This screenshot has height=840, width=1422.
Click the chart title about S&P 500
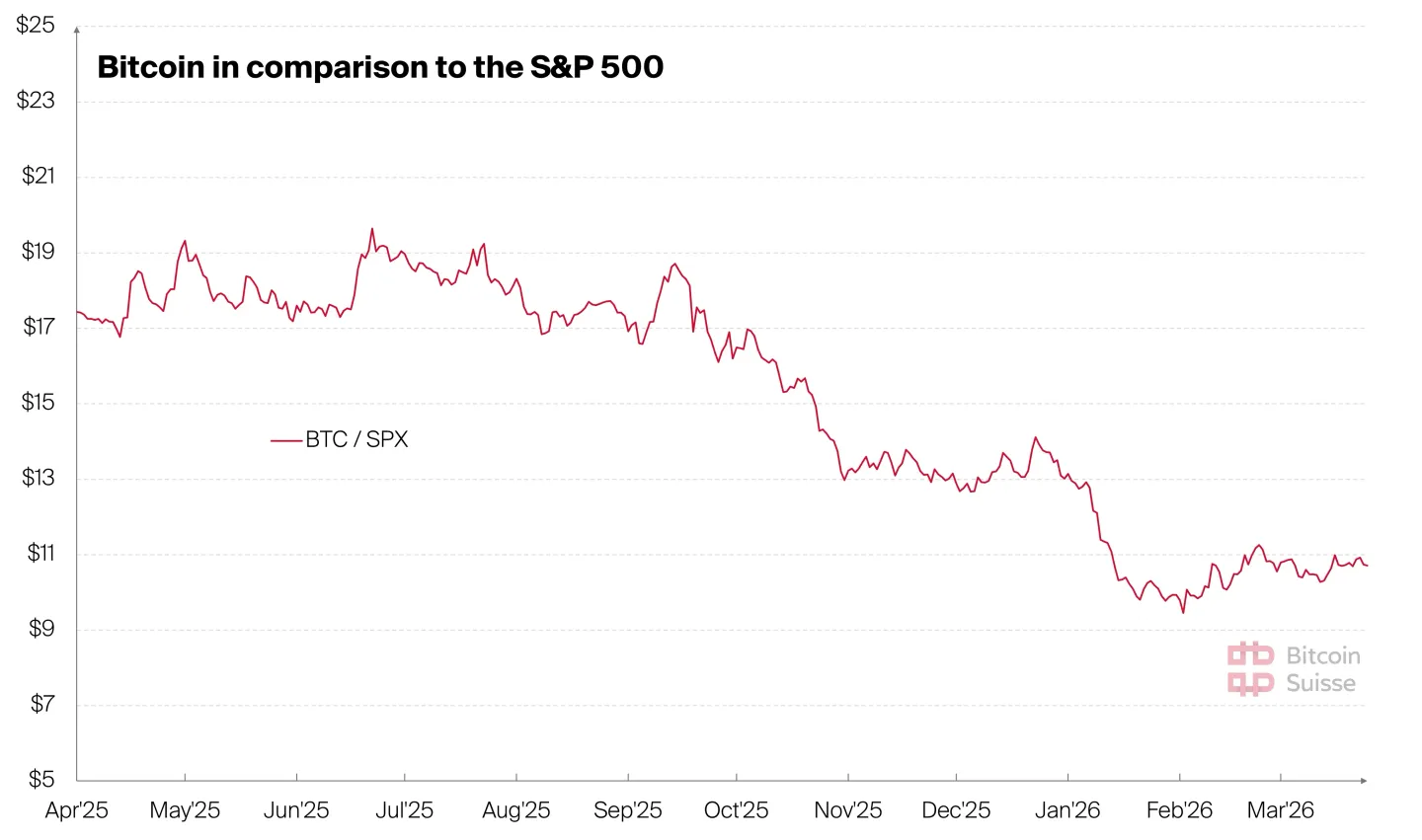point(380,67)
